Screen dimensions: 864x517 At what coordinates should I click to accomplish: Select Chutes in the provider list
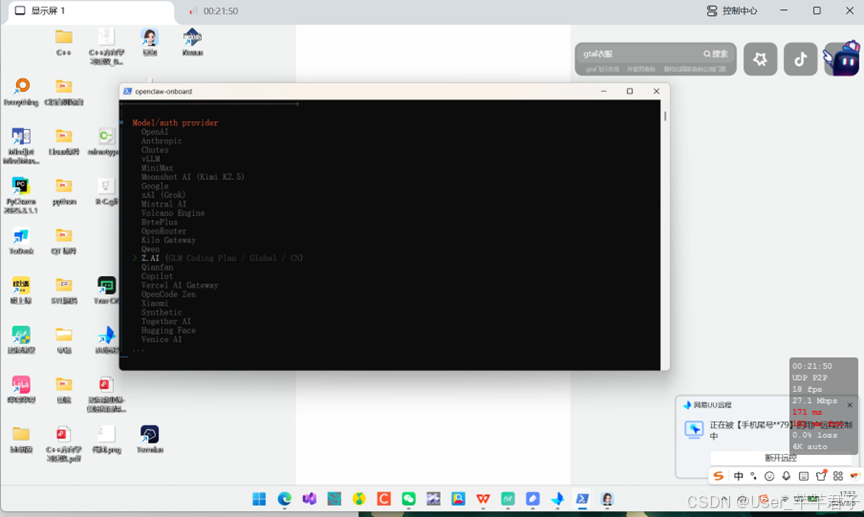(154, 150)
